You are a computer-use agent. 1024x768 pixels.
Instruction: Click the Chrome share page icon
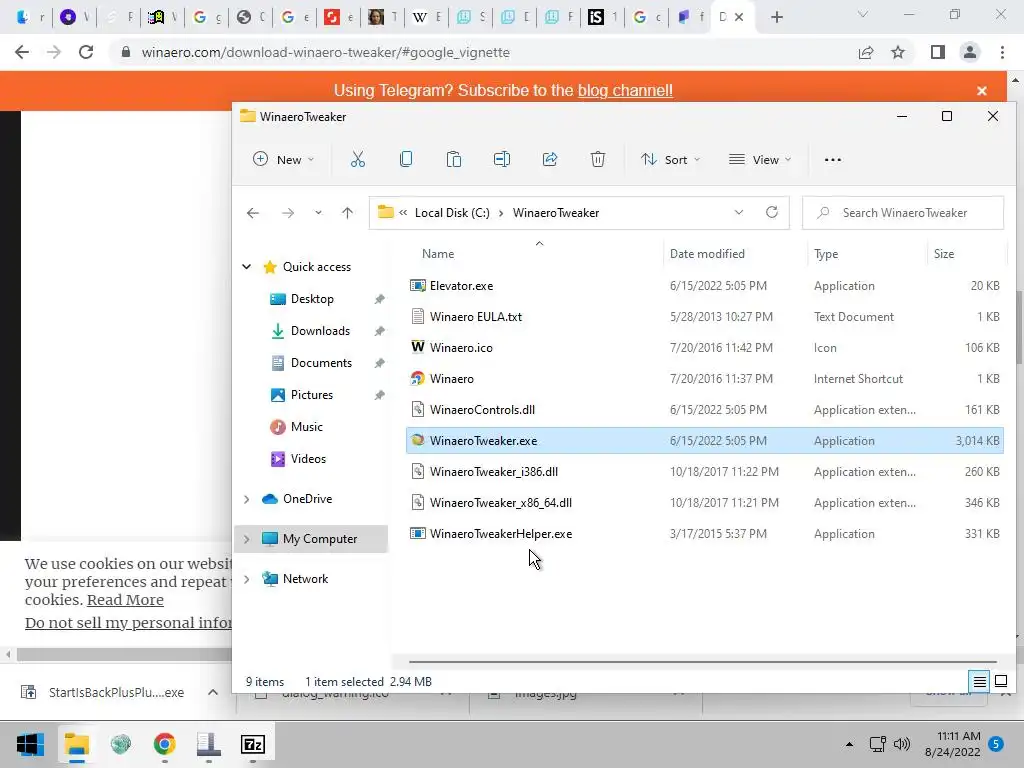click(x=866, y=52)
